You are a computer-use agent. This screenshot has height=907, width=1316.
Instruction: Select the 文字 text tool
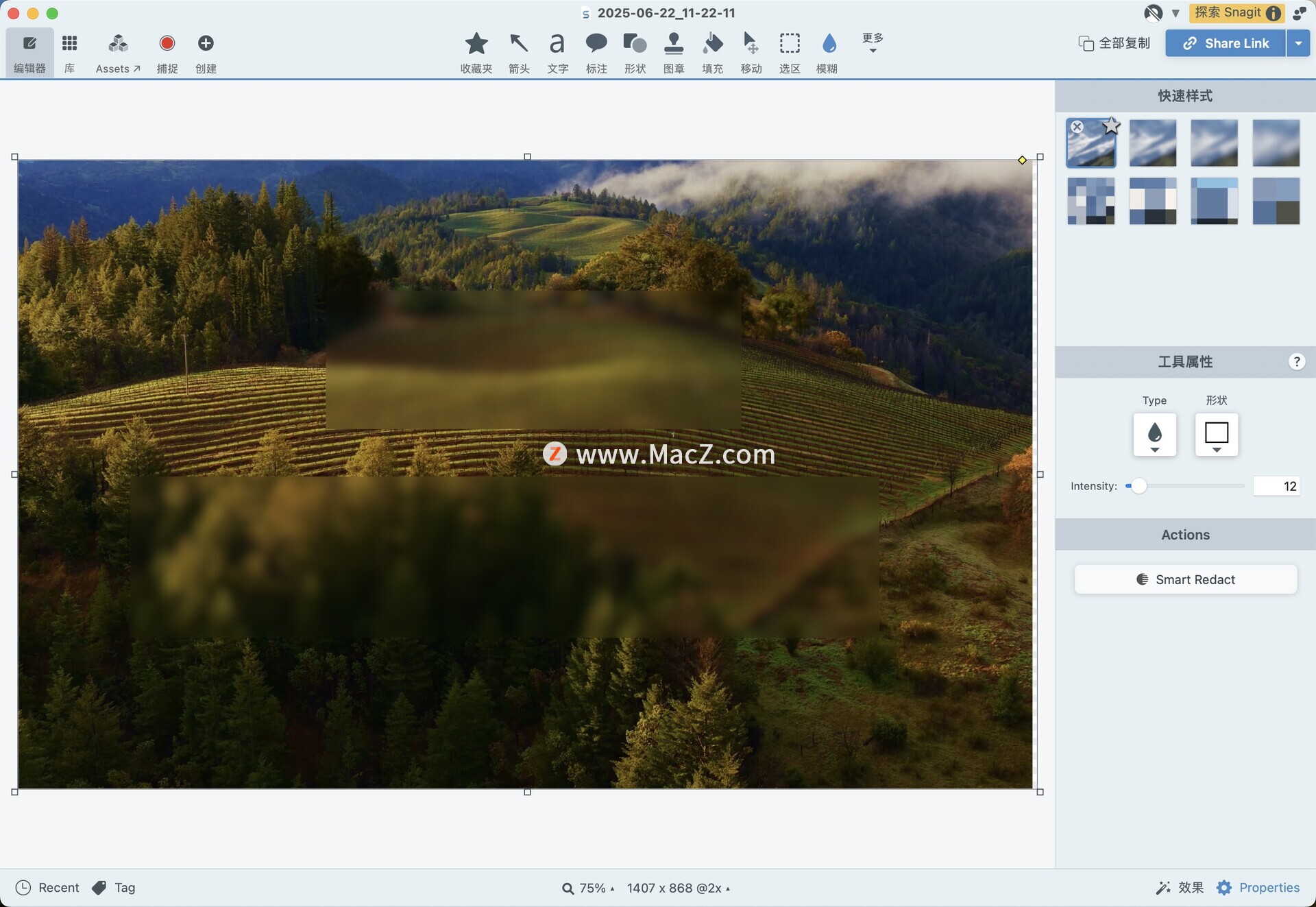557,53
